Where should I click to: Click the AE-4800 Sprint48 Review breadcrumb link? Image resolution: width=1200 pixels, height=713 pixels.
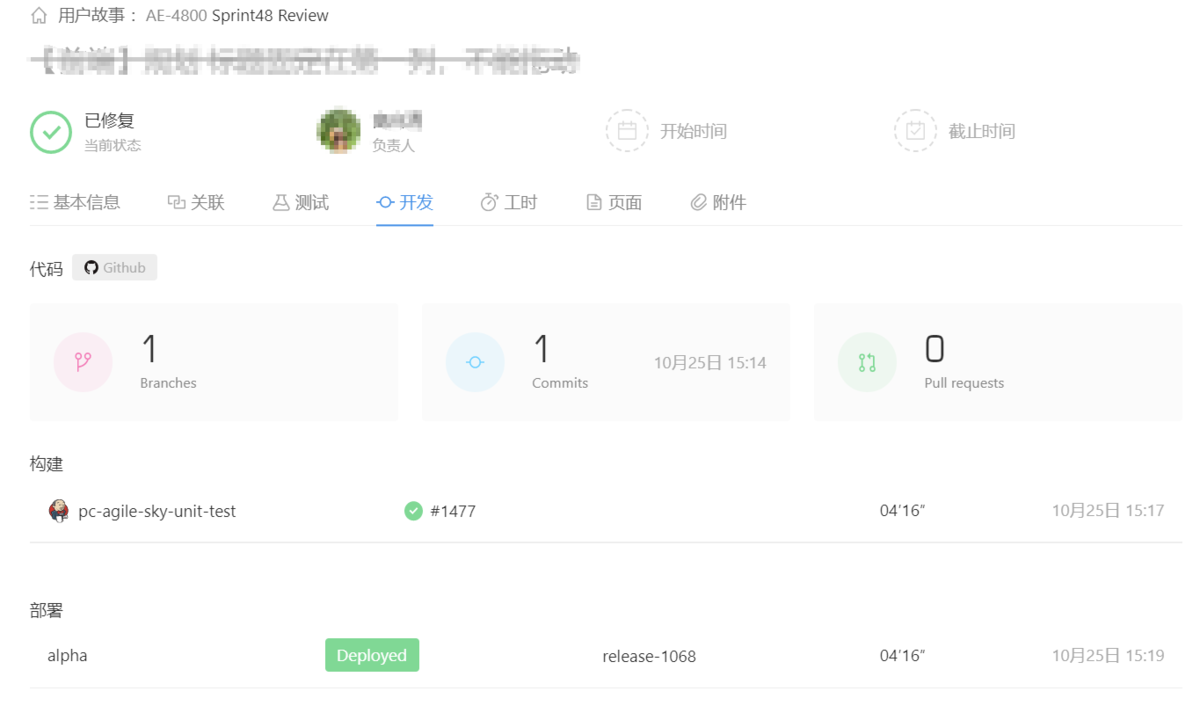(x=236, y=15)
